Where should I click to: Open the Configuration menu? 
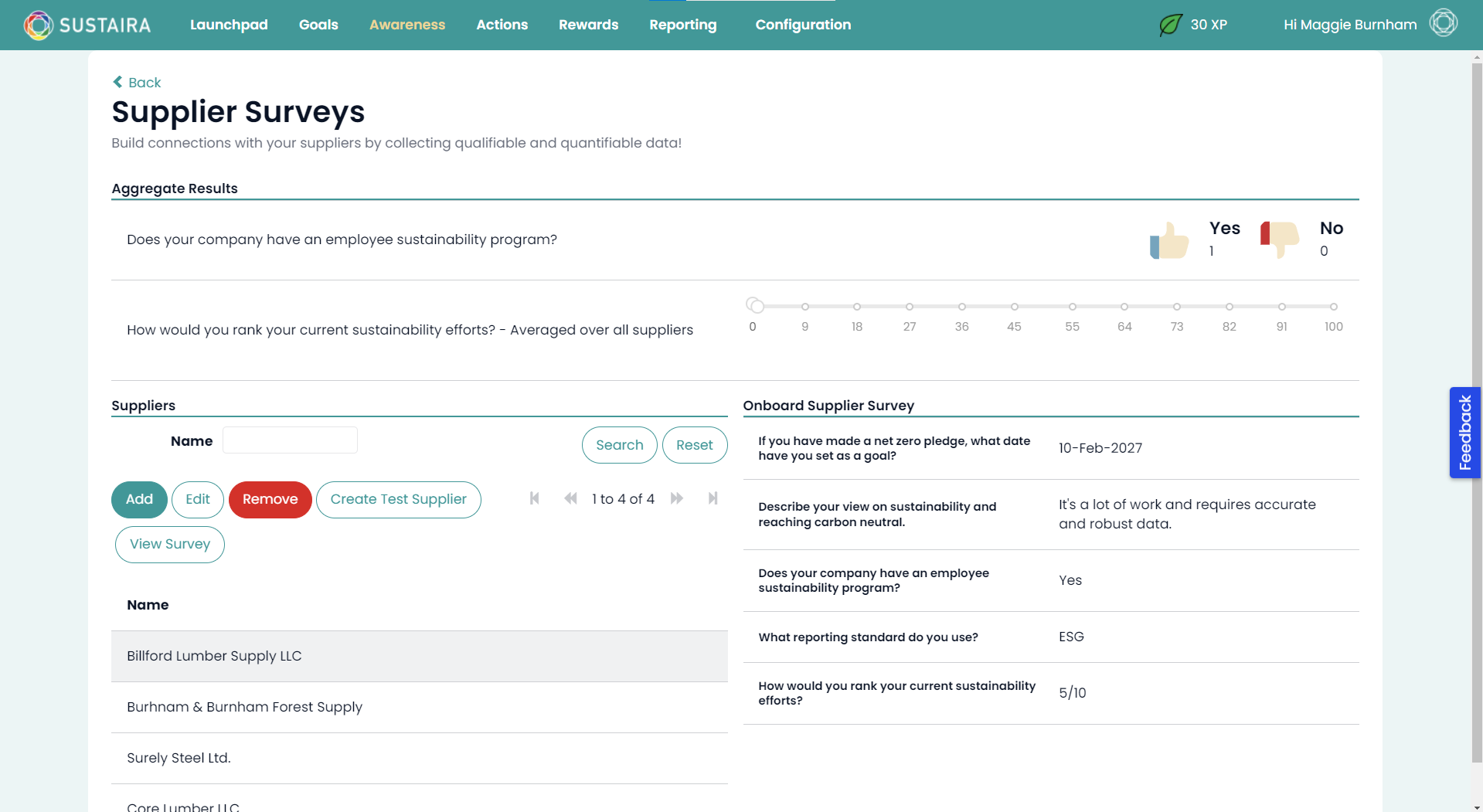[803, 25]
